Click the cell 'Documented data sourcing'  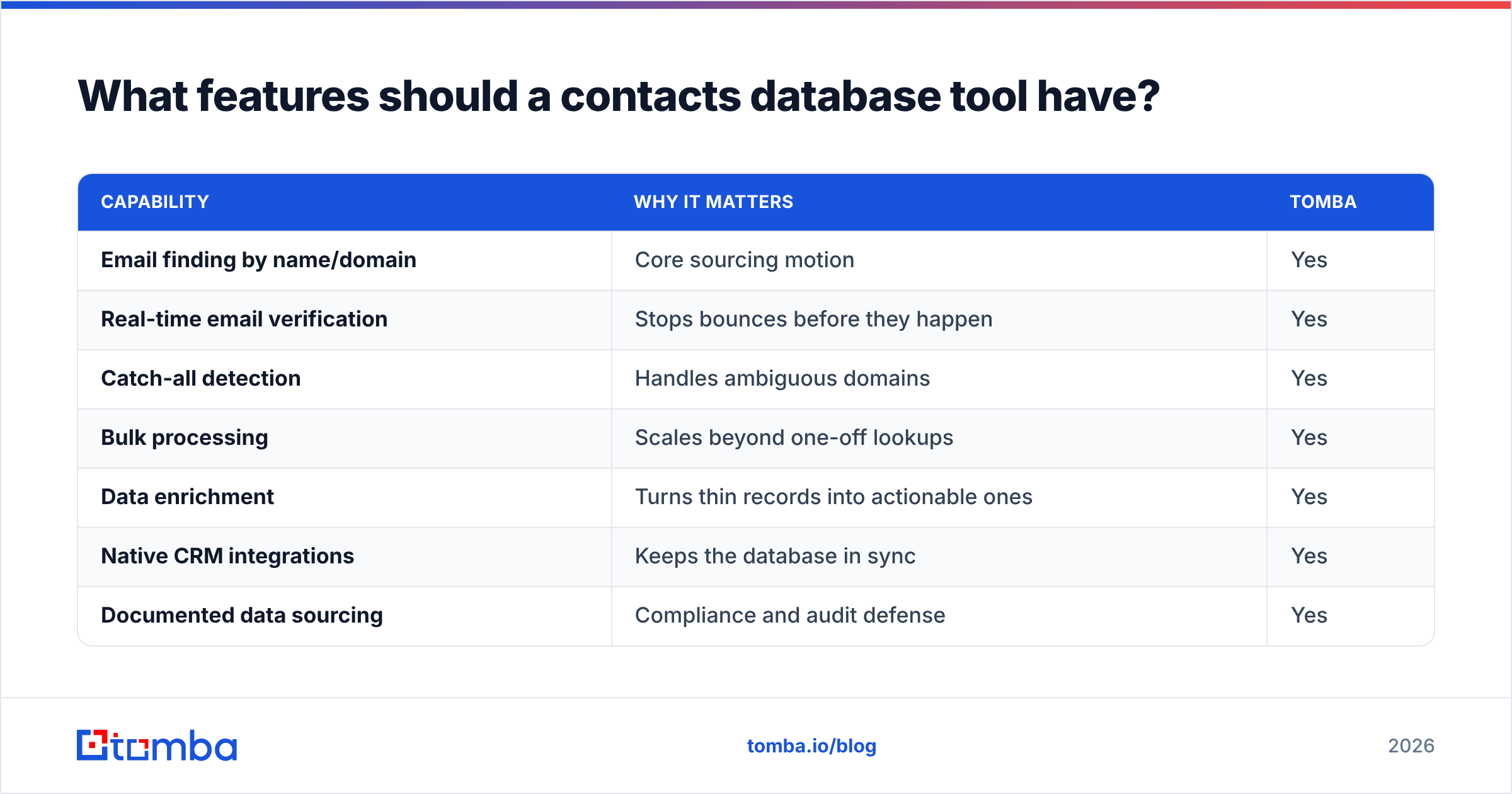point(345,616)
